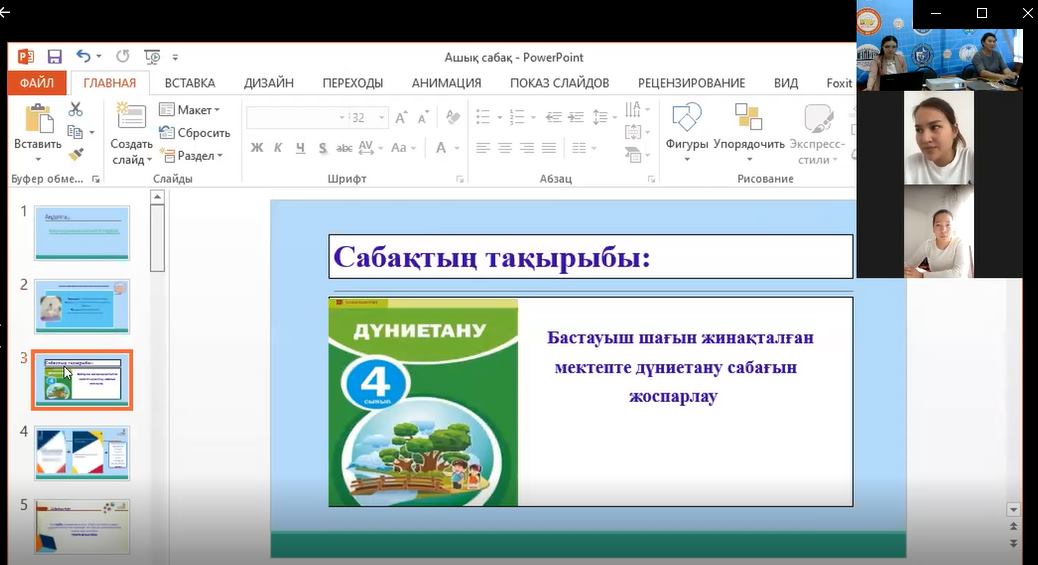
Task: Toggle bold Ж formatting
Action: [257, 148]
